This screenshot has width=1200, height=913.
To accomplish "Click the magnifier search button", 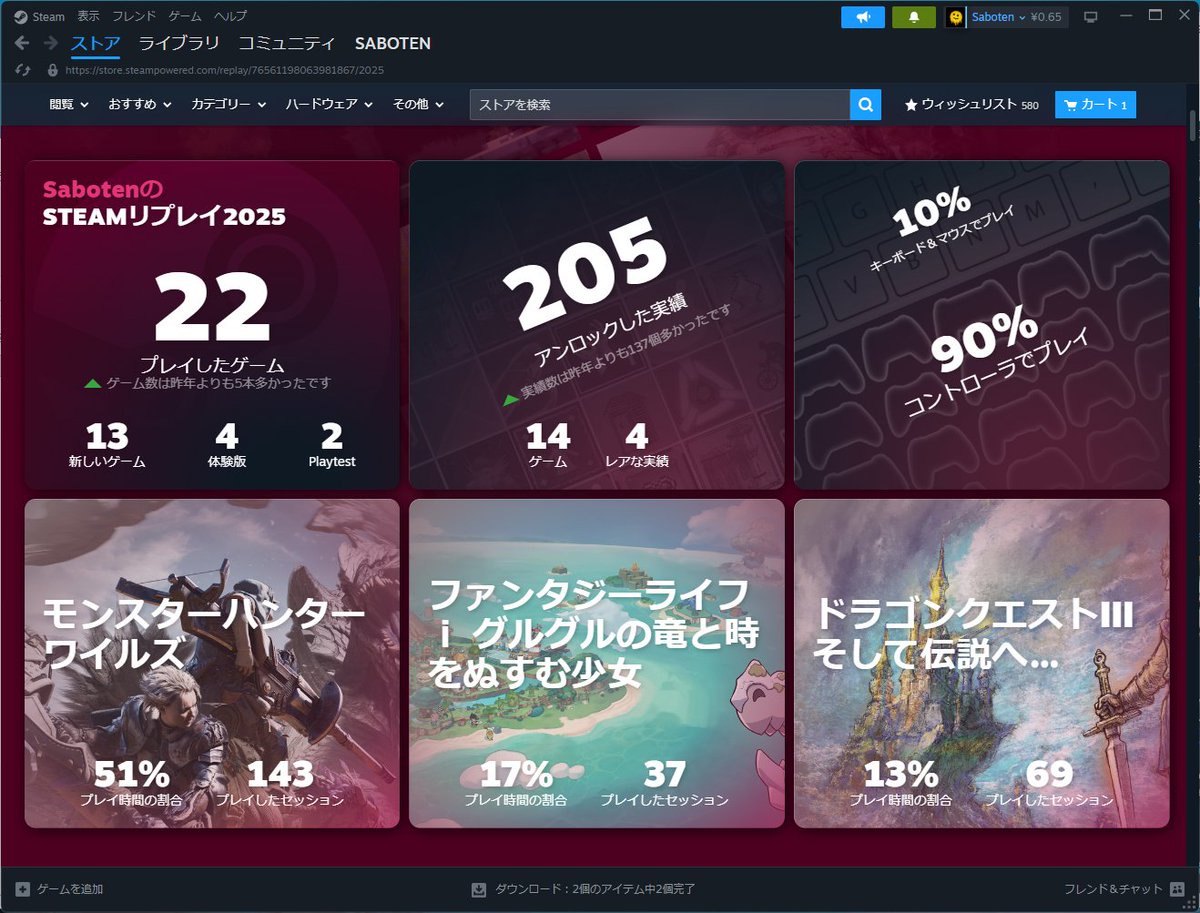I will click(865, 104).
